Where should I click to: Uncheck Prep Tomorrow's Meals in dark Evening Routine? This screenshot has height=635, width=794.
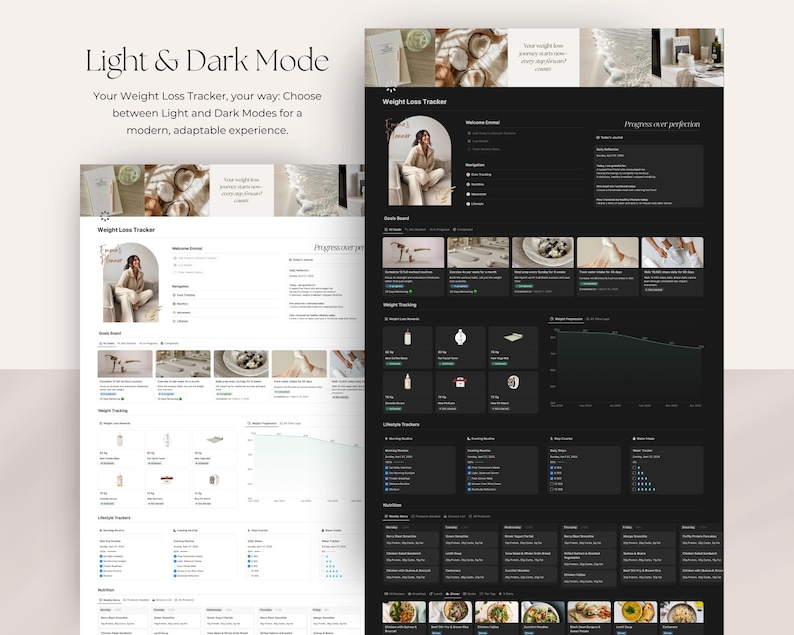[x=469, y=468]
